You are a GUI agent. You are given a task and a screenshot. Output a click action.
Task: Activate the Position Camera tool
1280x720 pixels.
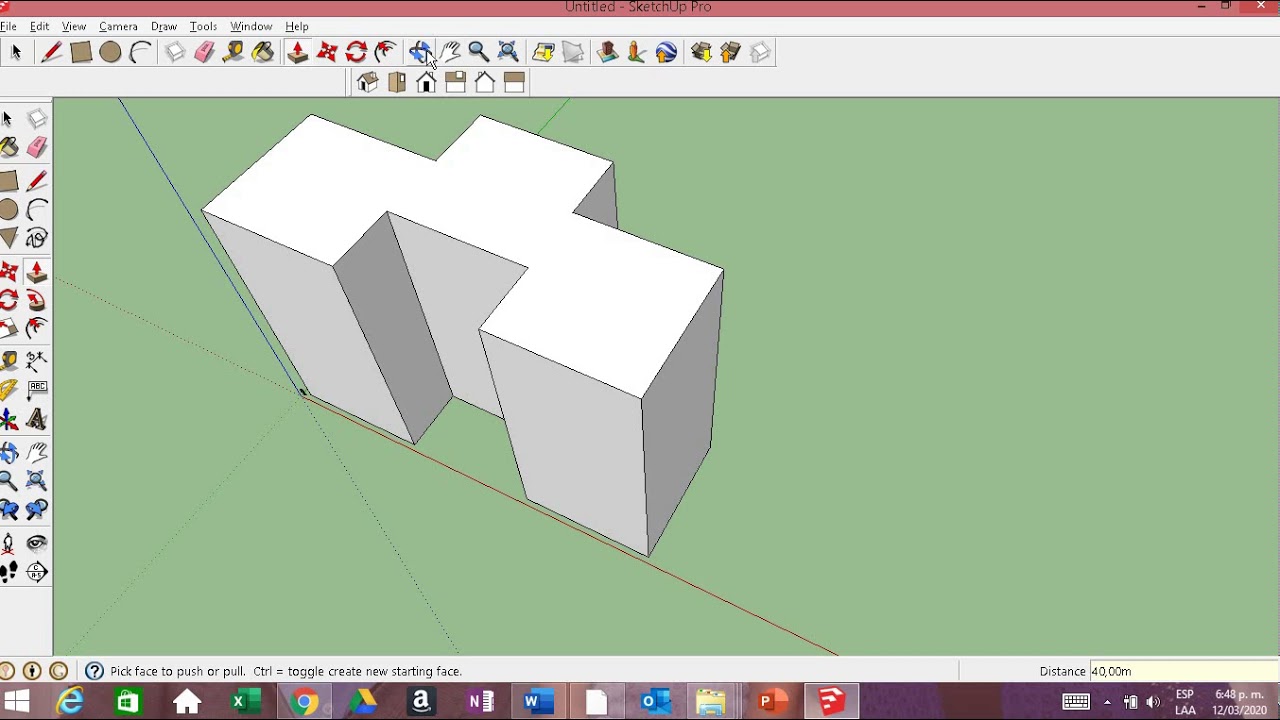[x=9, y=544]
